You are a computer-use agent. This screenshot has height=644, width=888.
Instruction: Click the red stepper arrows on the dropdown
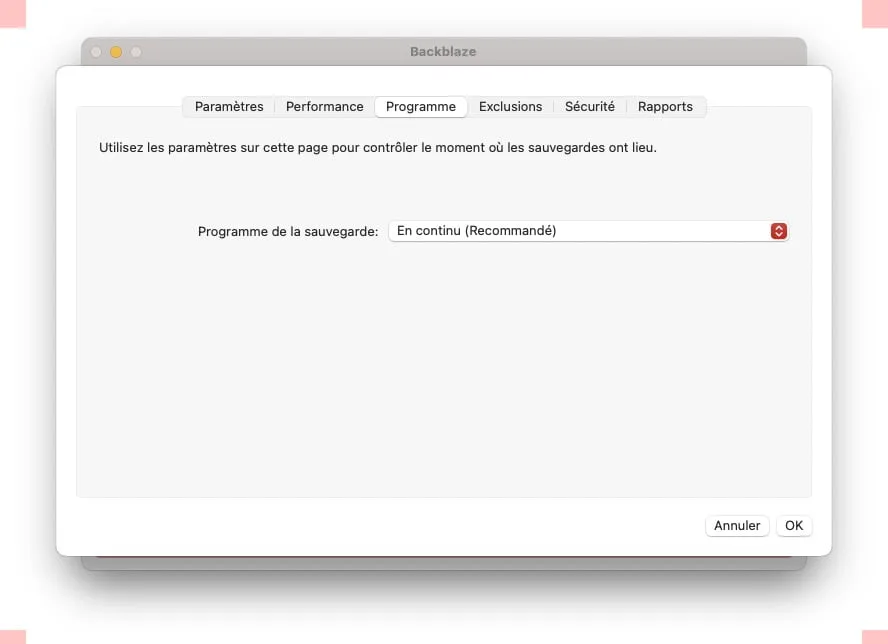(778, 230)
